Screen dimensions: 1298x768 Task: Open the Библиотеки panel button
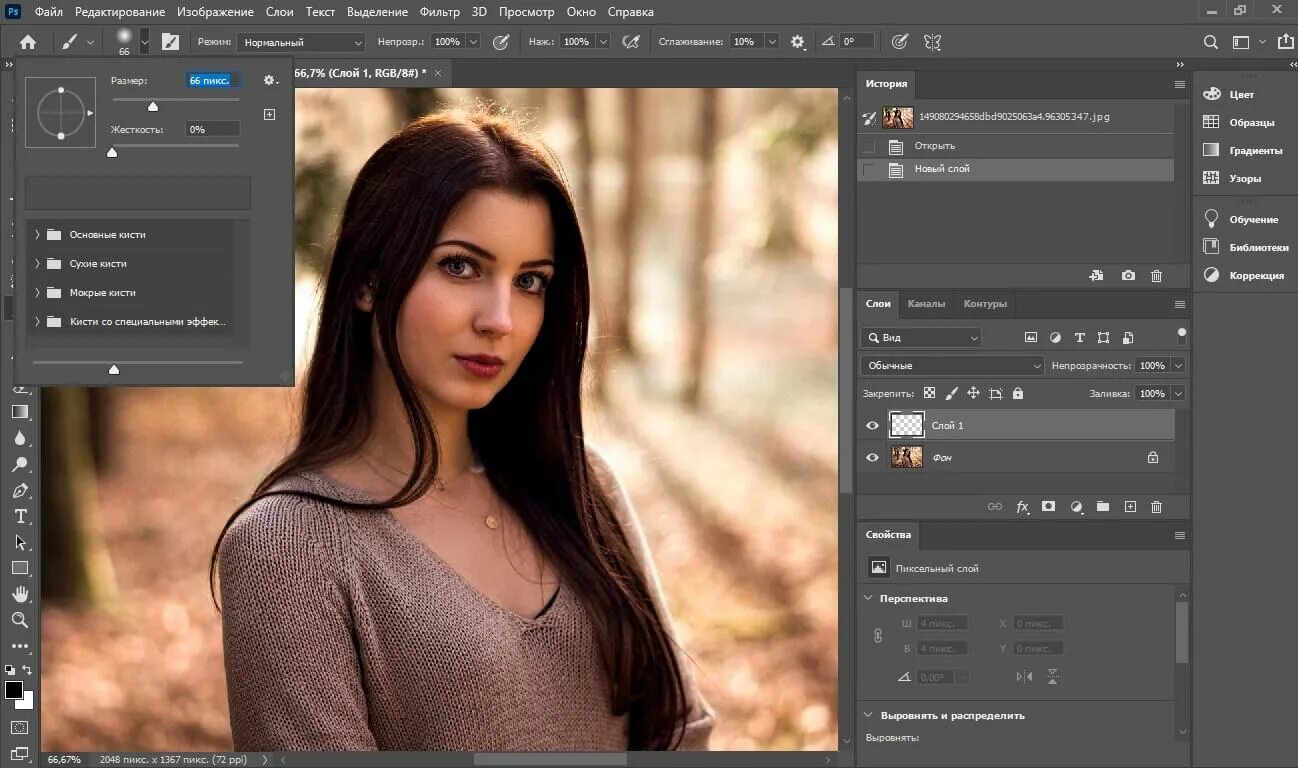tap(1245, 247)
